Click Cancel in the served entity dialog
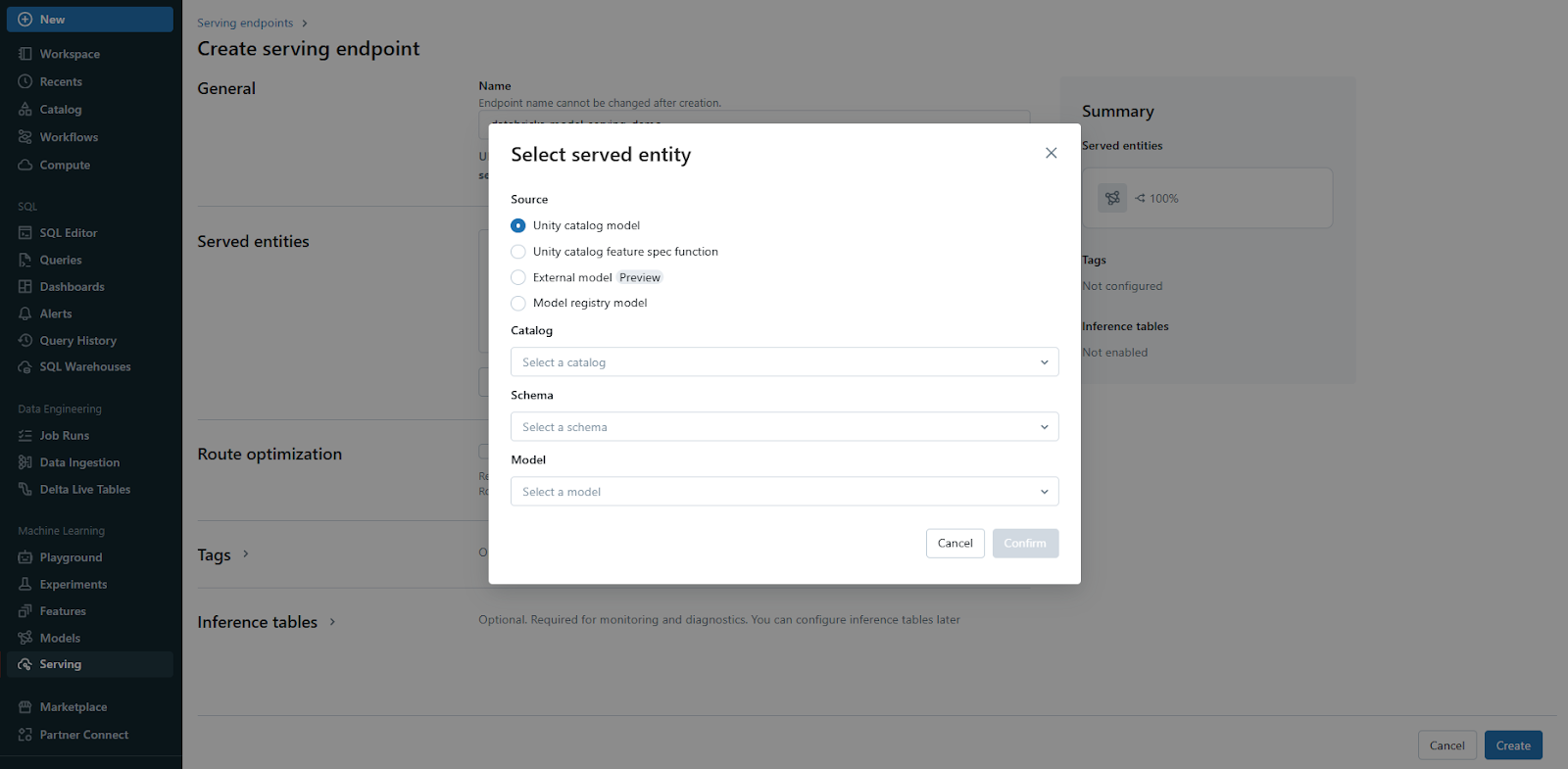The height and width of the screenshot is (769, 1568). (x=955, y=544)
